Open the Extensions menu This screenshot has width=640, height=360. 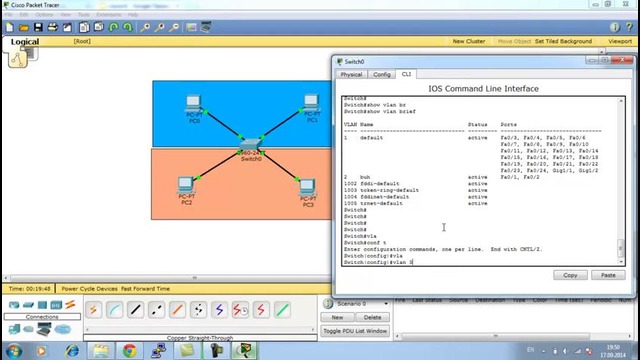pos(109,15)
